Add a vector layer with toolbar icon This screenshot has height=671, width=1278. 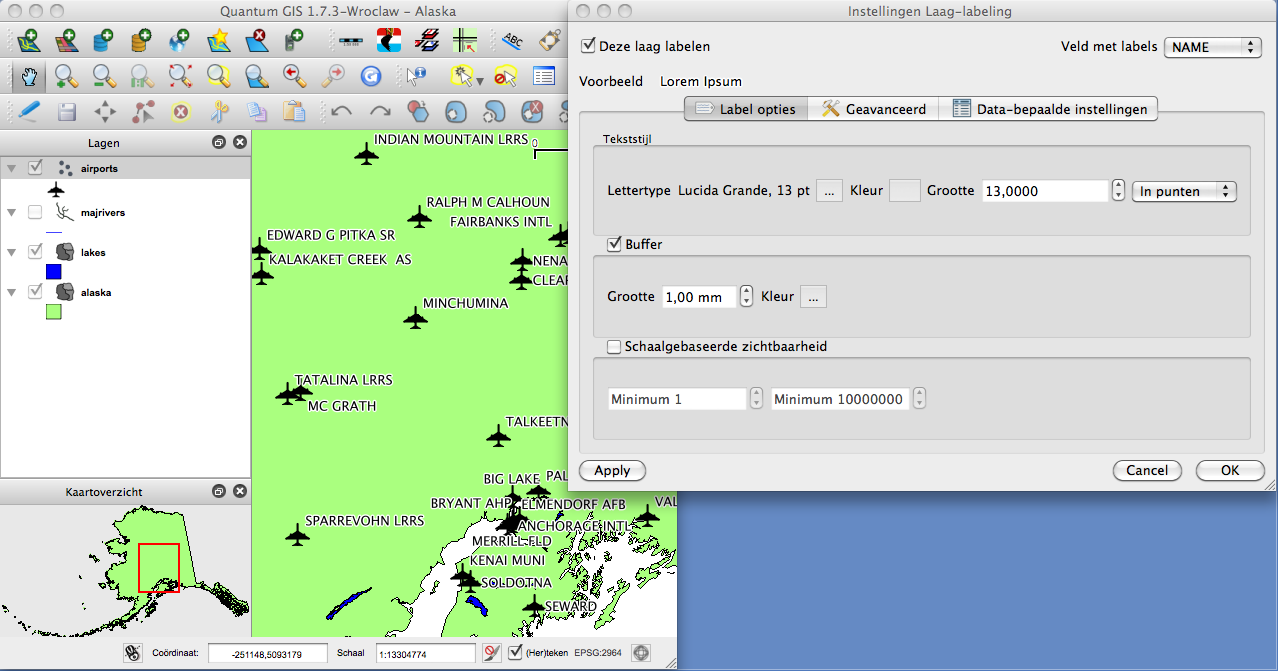(x=27, y=41)
